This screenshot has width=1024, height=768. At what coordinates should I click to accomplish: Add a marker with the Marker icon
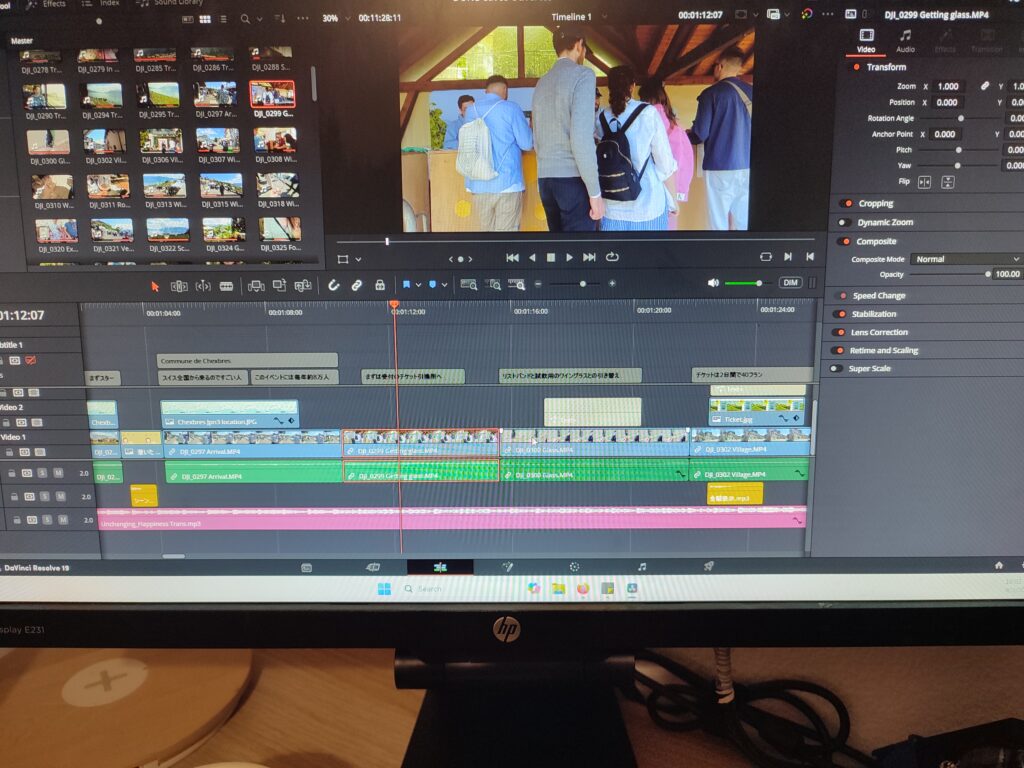click(432, 285)
